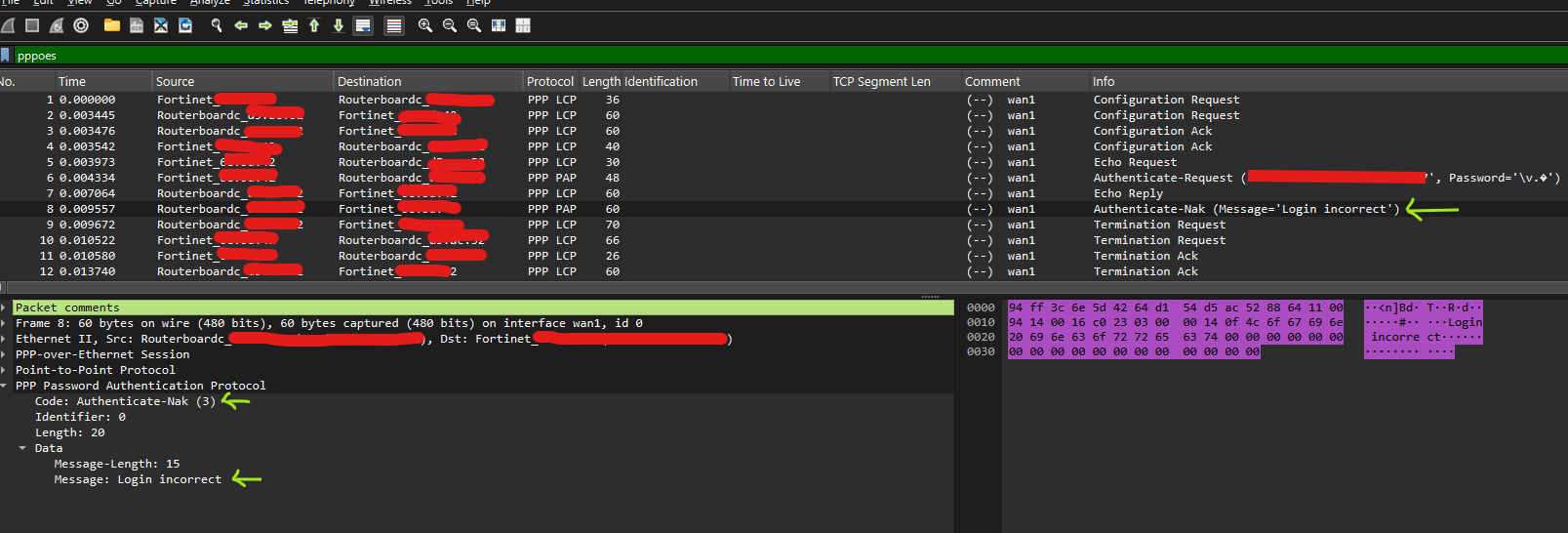Jump to the first packet
Image resolution: width=1568 pixels, height=533 pixels.
(x=314, y=25)
